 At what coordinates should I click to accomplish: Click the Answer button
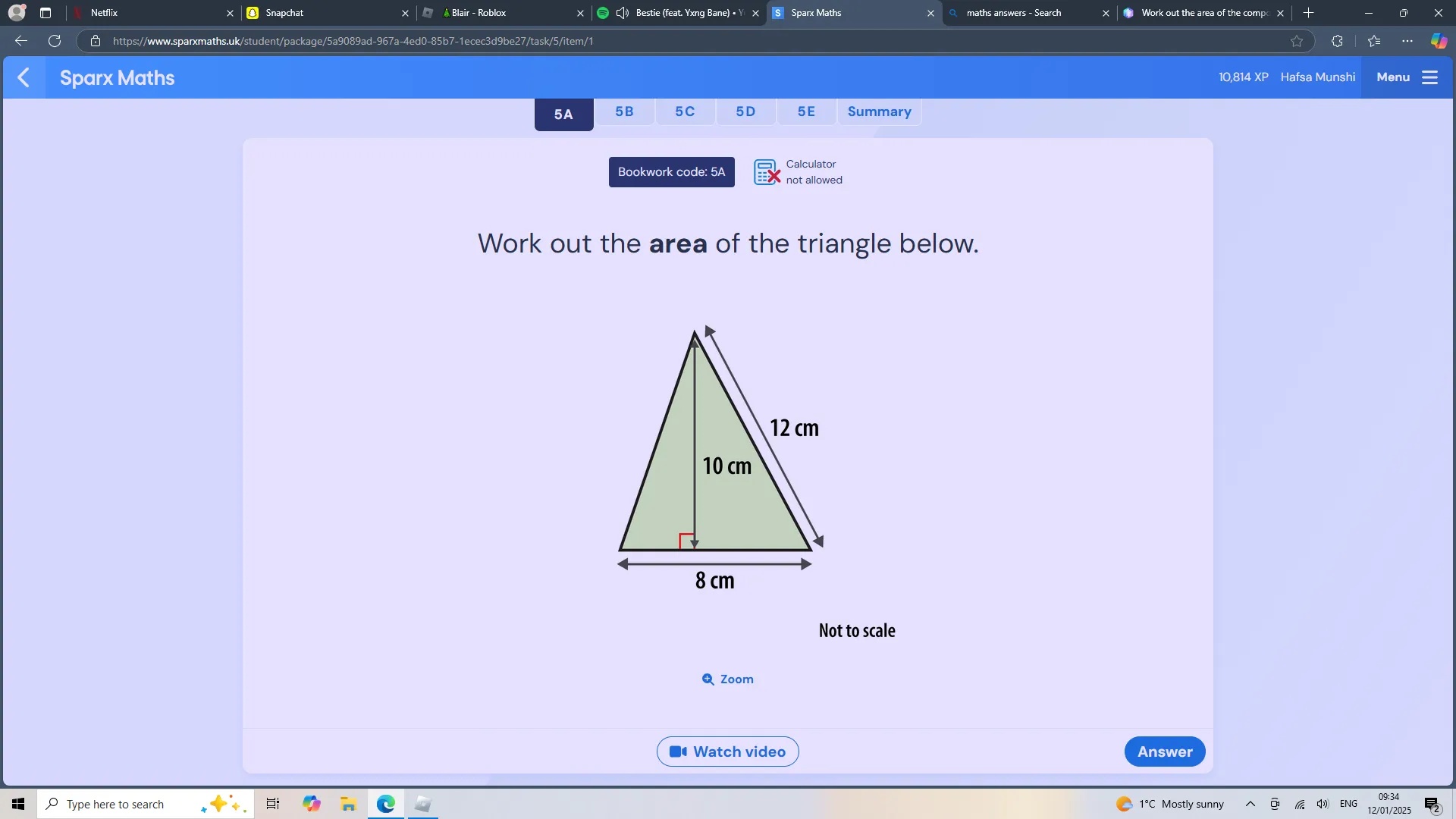tap(1164, 752)
